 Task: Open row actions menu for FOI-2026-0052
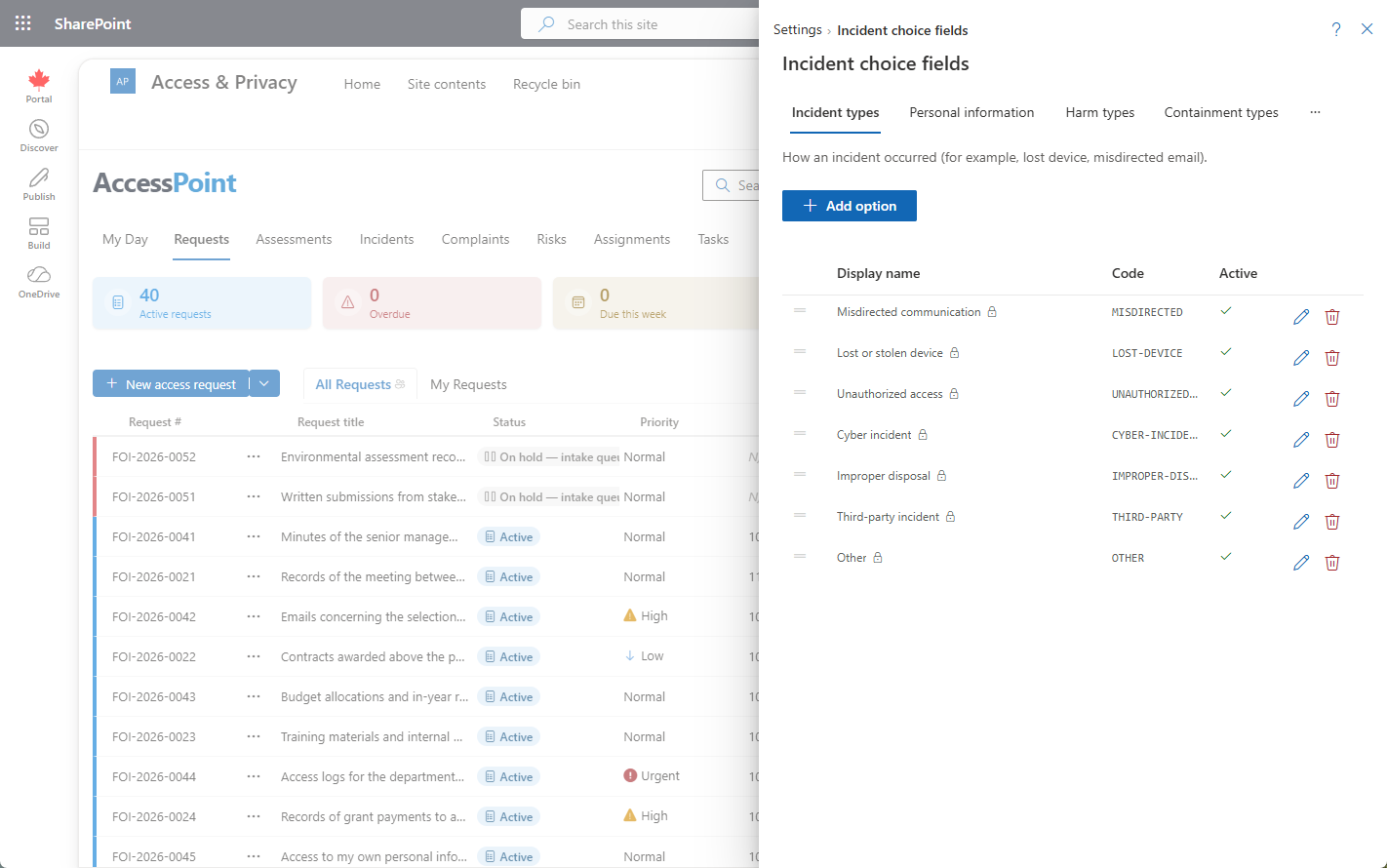point(254,456)
